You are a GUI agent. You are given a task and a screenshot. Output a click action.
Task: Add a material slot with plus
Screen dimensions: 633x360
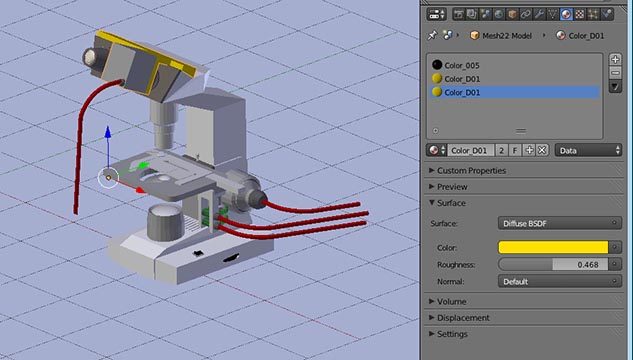615,60
